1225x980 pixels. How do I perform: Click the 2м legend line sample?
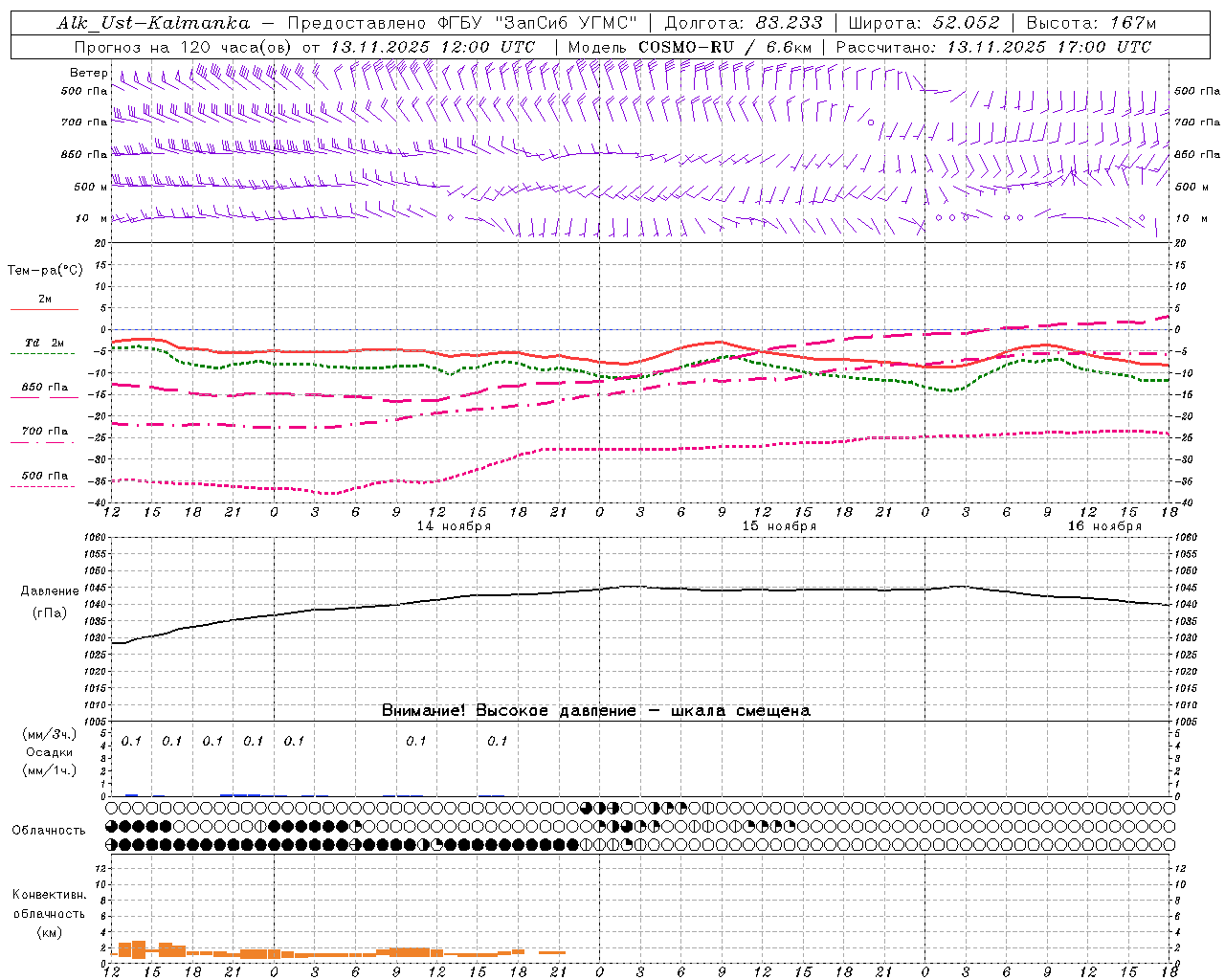44,310
